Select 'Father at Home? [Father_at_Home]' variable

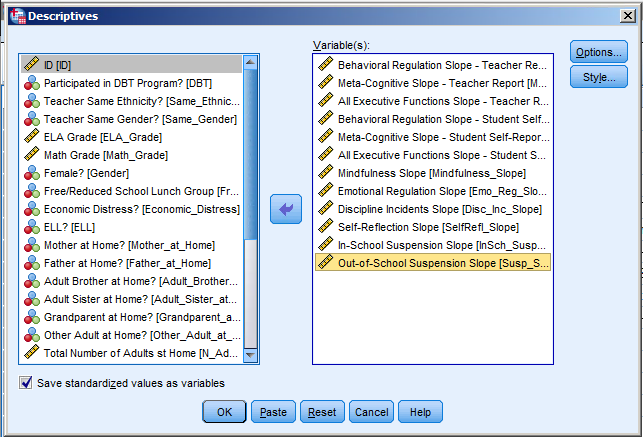(x=132, y=263)
